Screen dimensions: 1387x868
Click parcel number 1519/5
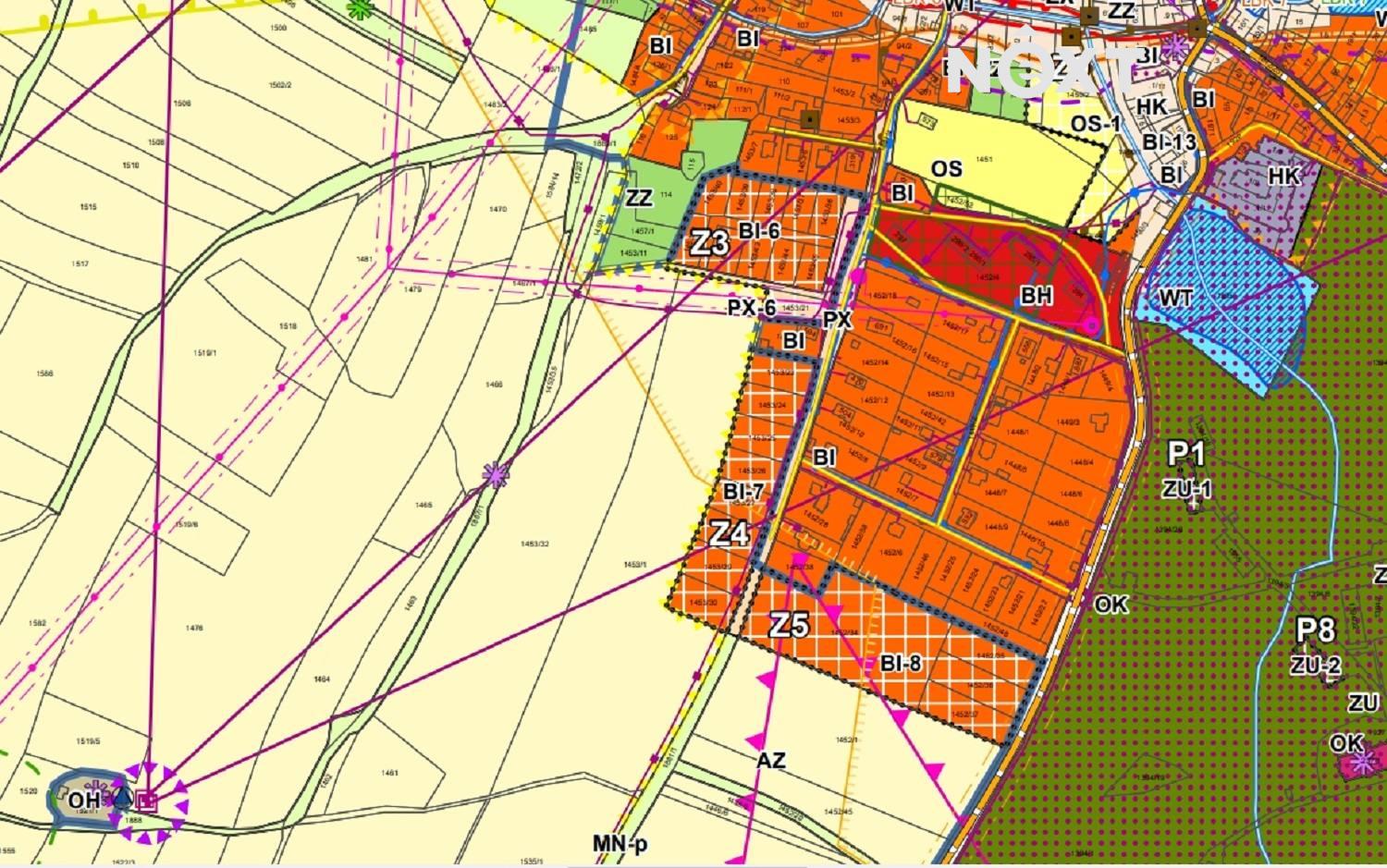tap(89, 741)
